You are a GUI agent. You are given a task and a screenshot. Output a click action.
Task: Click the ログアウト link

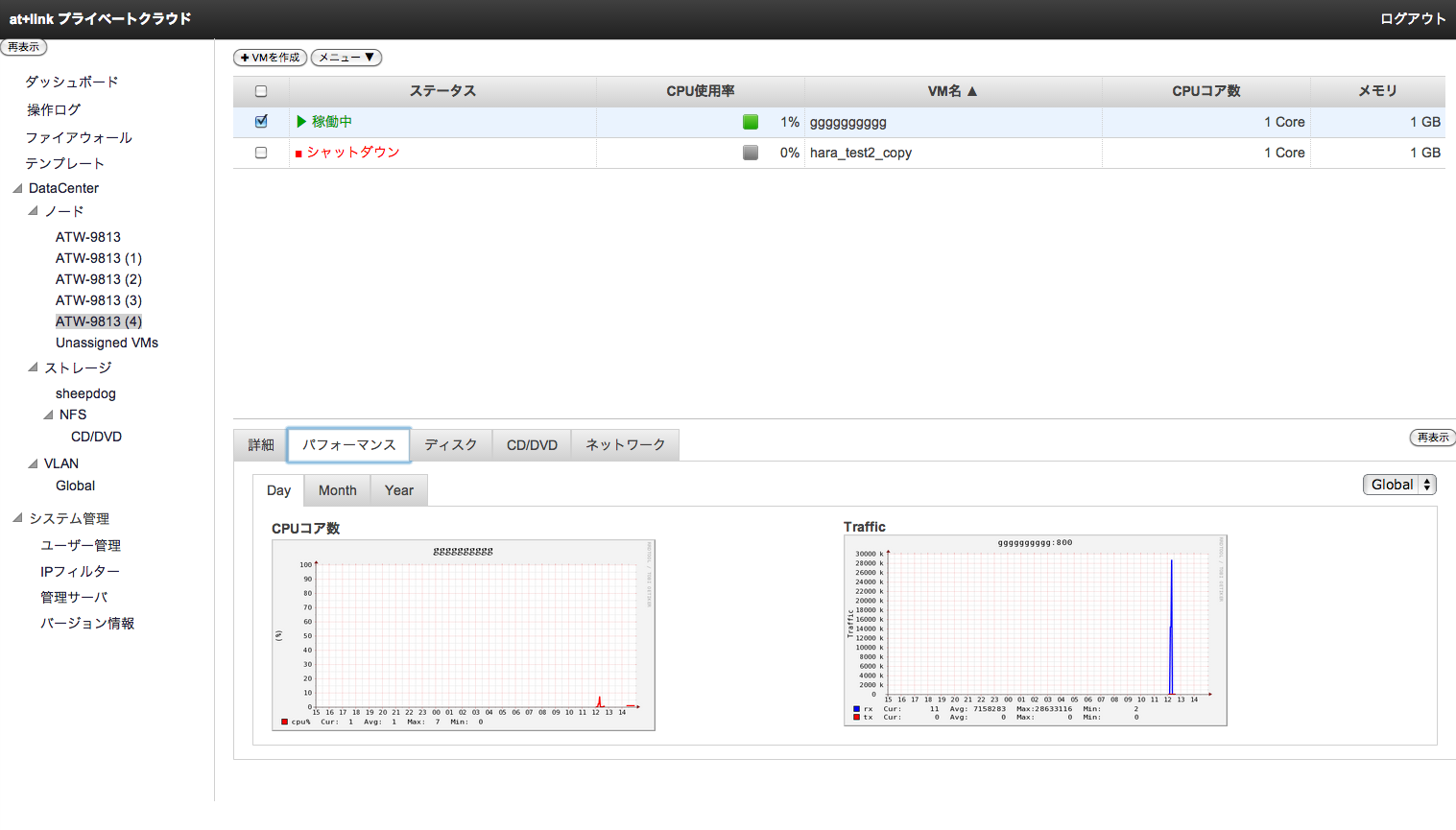coord(1412,19)
